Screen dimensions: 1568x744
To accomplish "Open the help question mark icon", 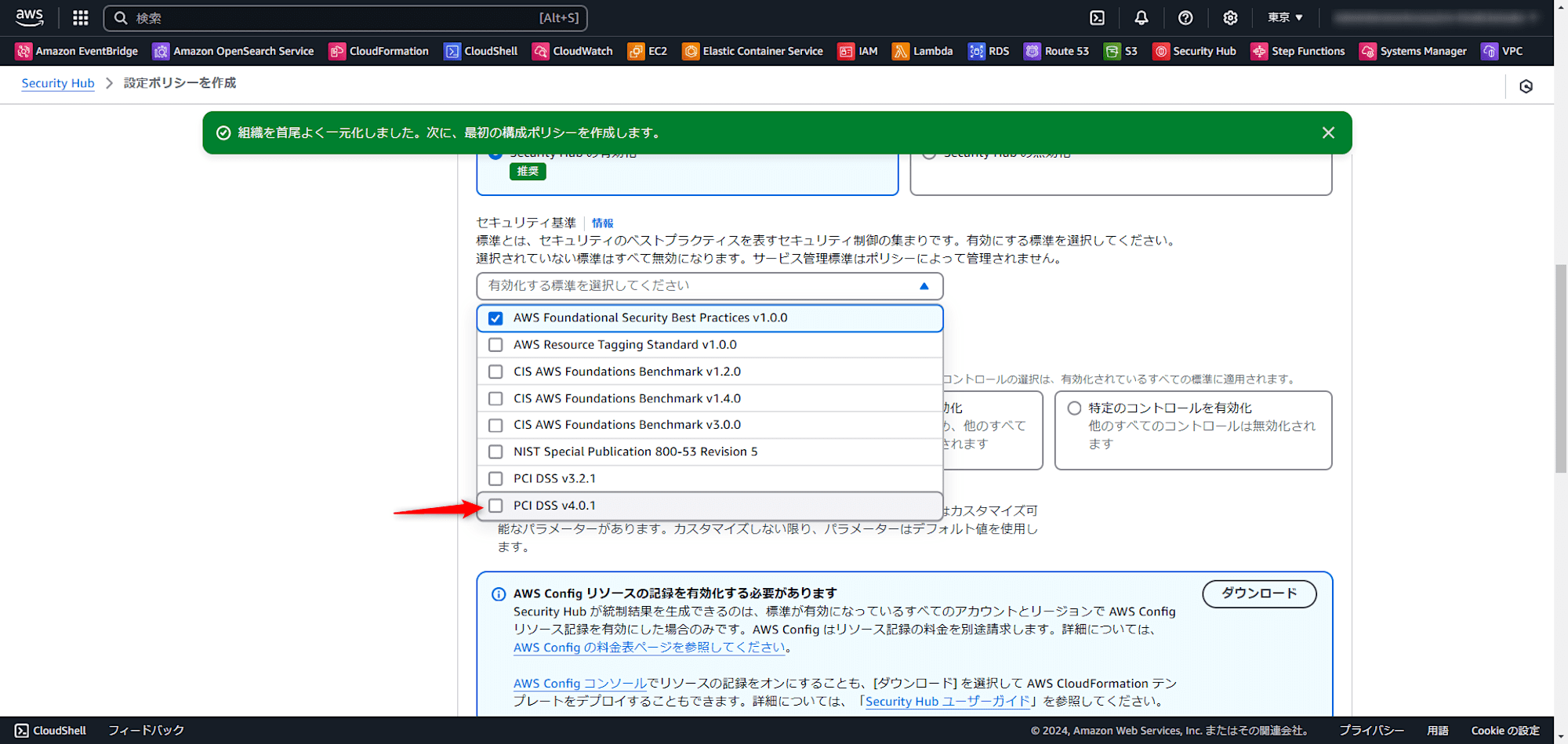I will [x=1185, y=17].
